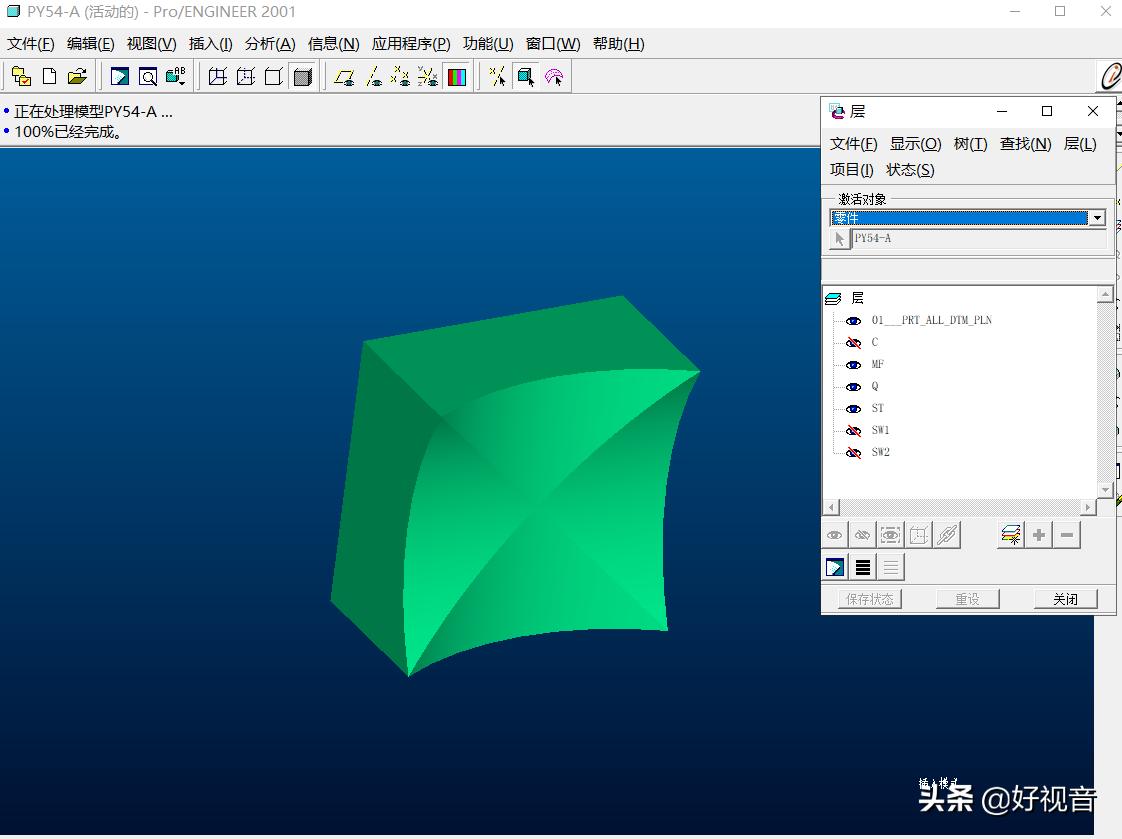Hide the MF layer via eye icon

click(853, 365)
